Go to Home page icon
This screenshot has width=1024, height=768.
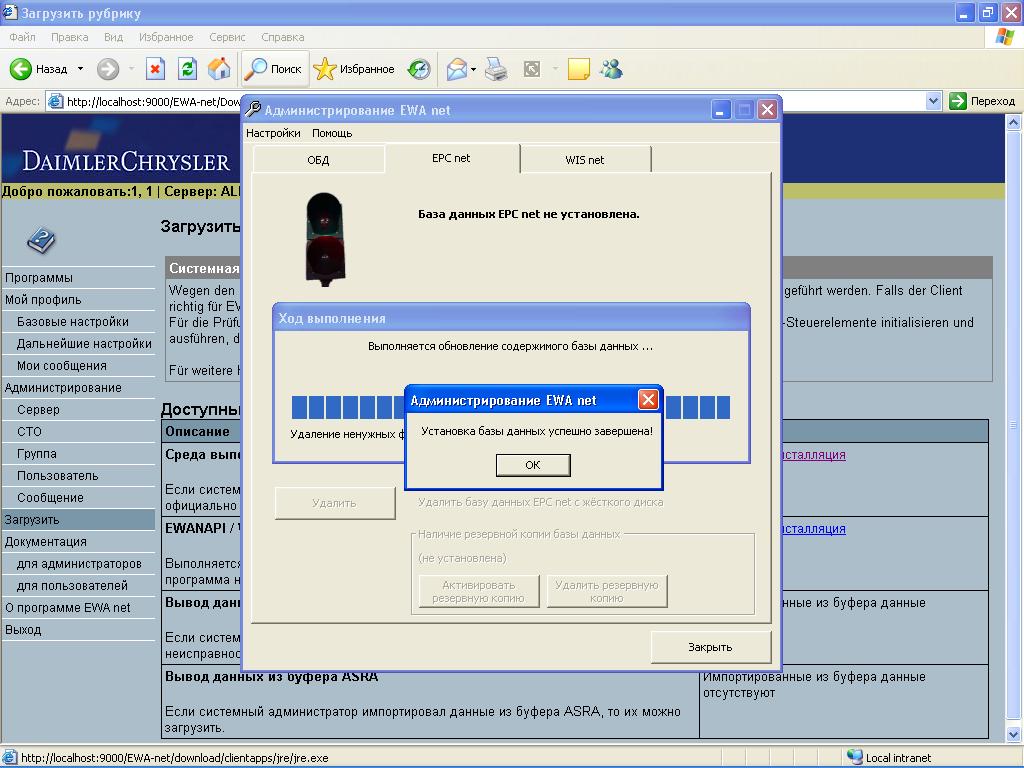219,69
